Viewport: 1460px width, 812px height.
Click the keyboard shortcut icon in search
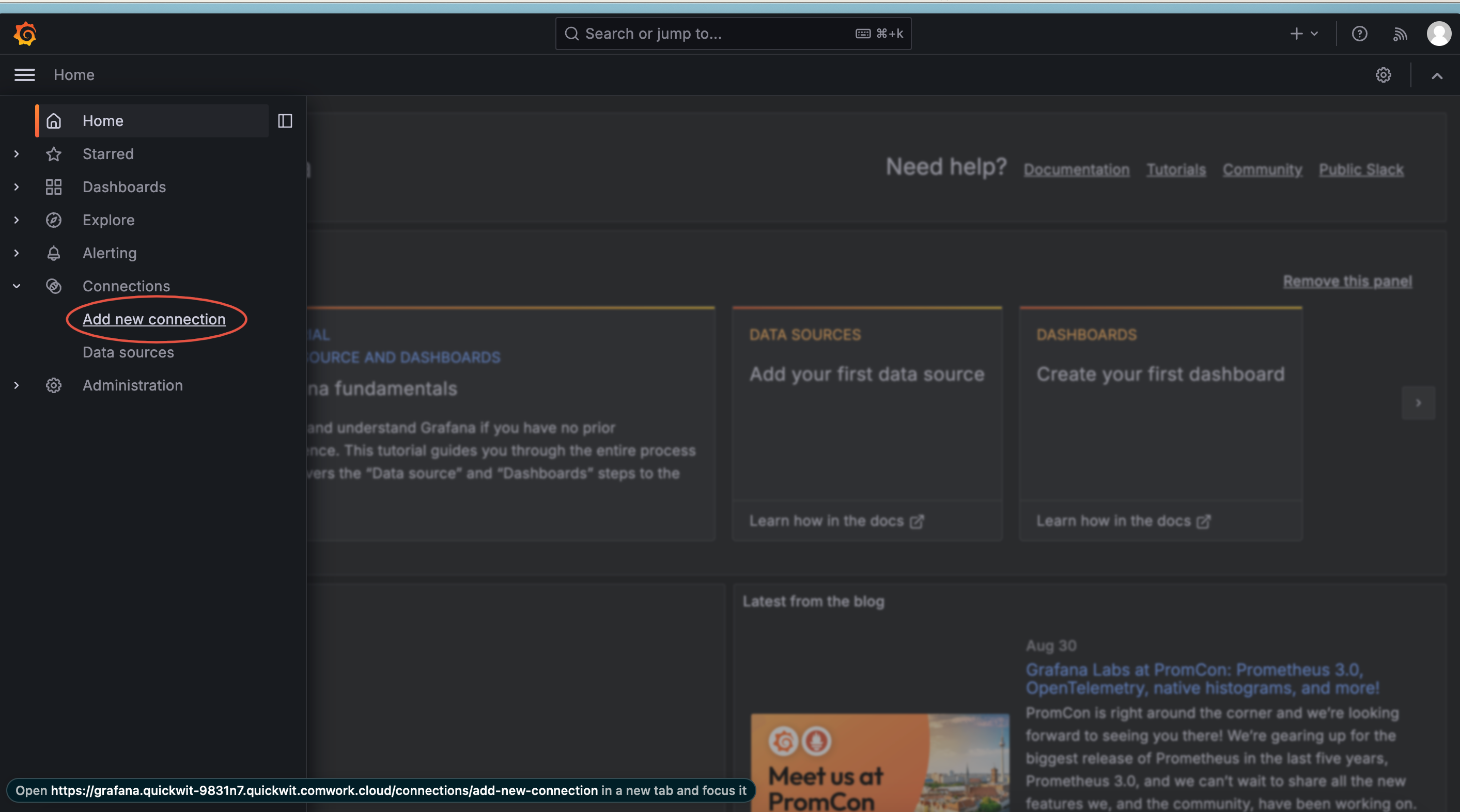coord(863,34)
